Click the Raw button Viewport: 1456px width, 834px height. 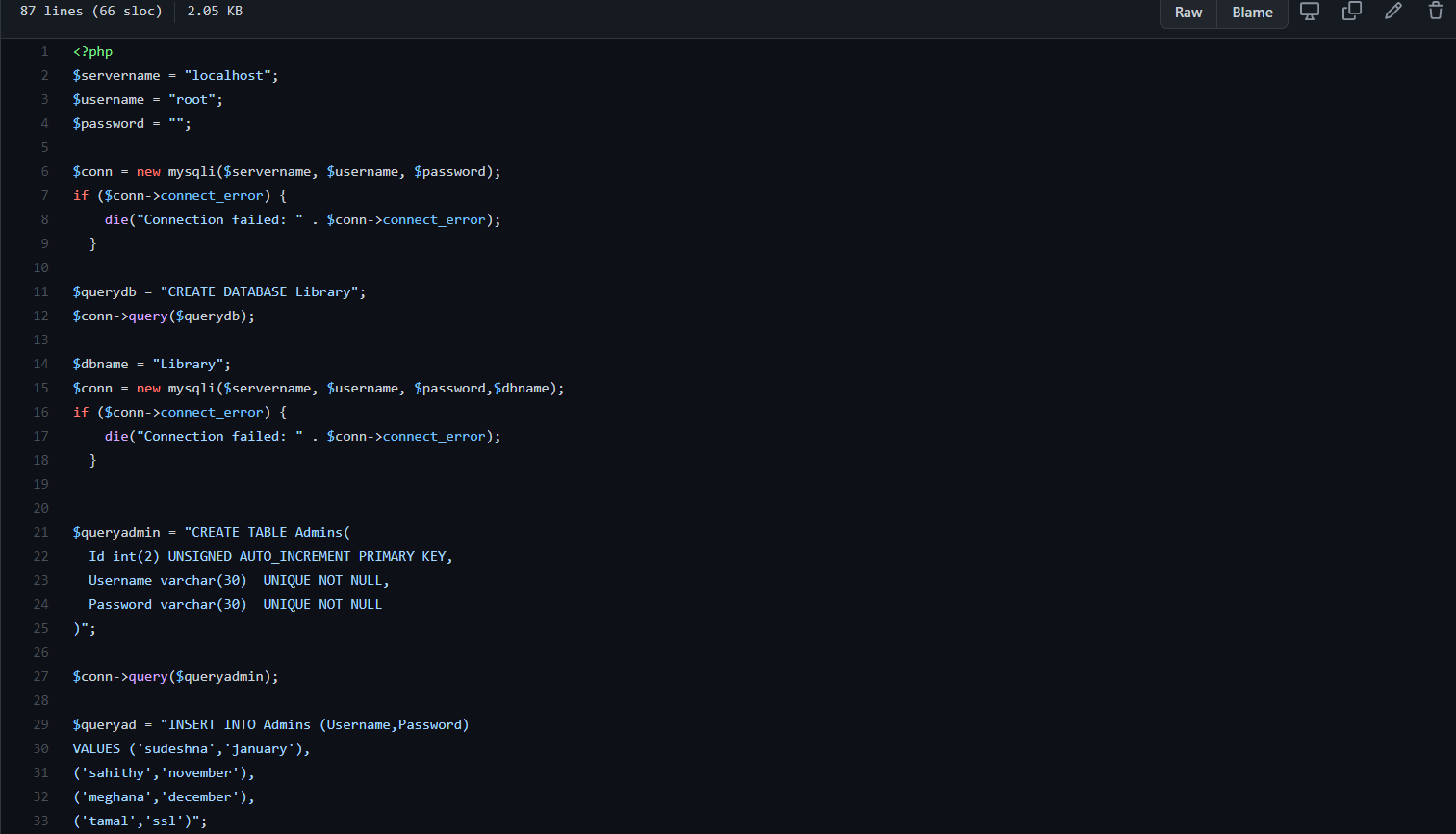(1188, 13)
